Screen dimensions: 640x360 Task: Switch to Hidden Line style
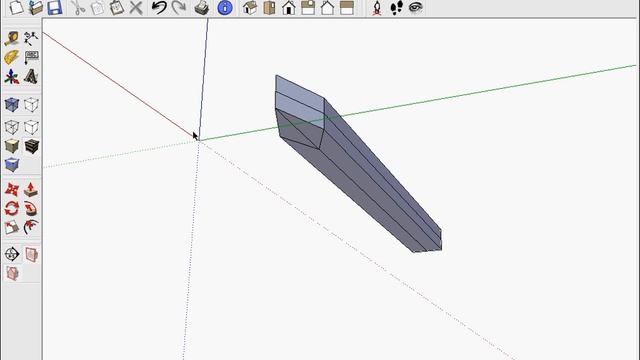tap(31, 127)
